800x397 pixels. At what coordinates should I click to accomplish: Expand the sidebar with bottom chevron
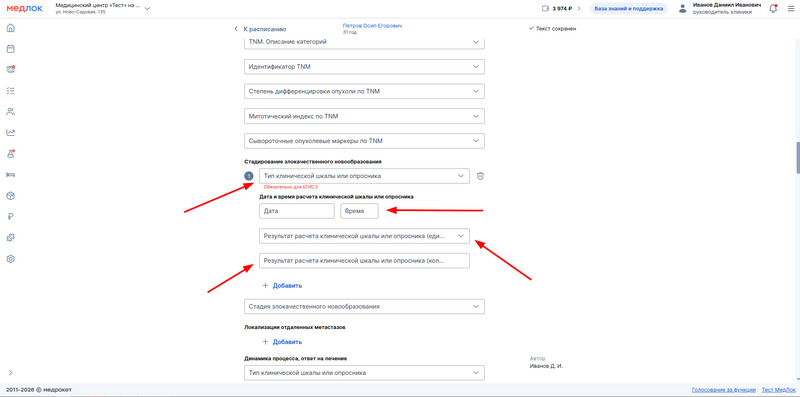[11, 373]
